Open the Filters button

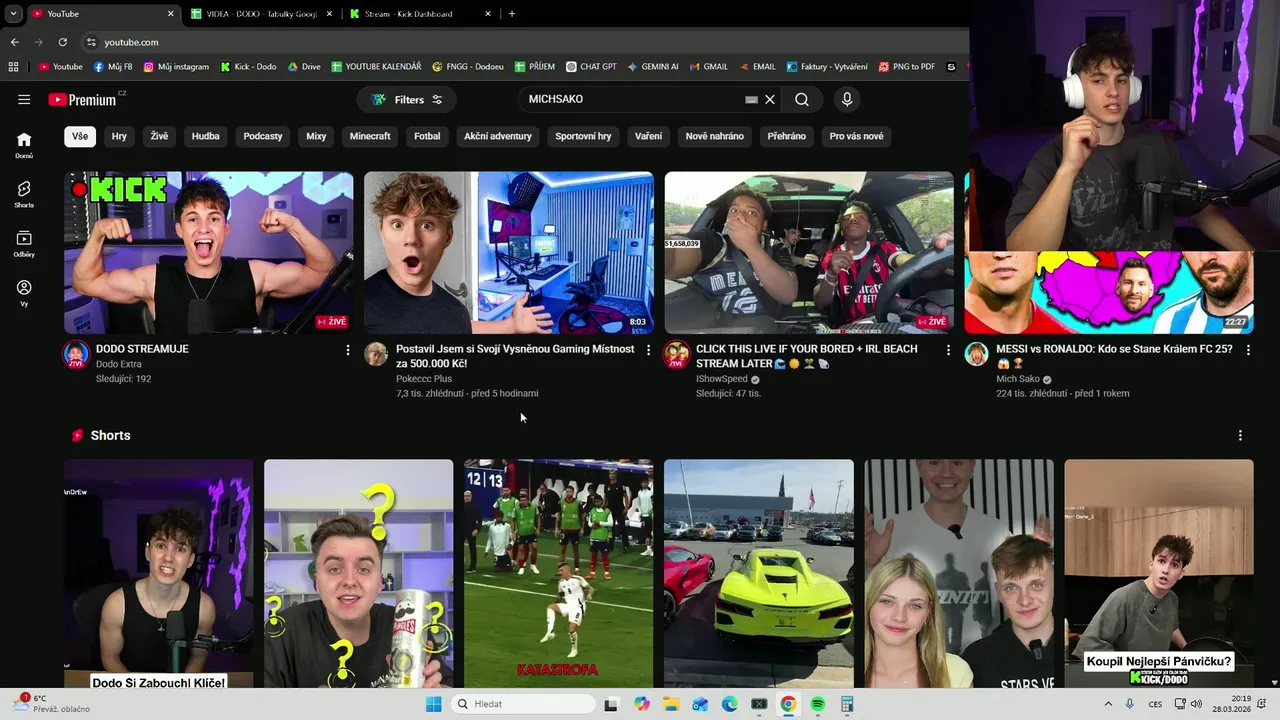coord(406,99)
